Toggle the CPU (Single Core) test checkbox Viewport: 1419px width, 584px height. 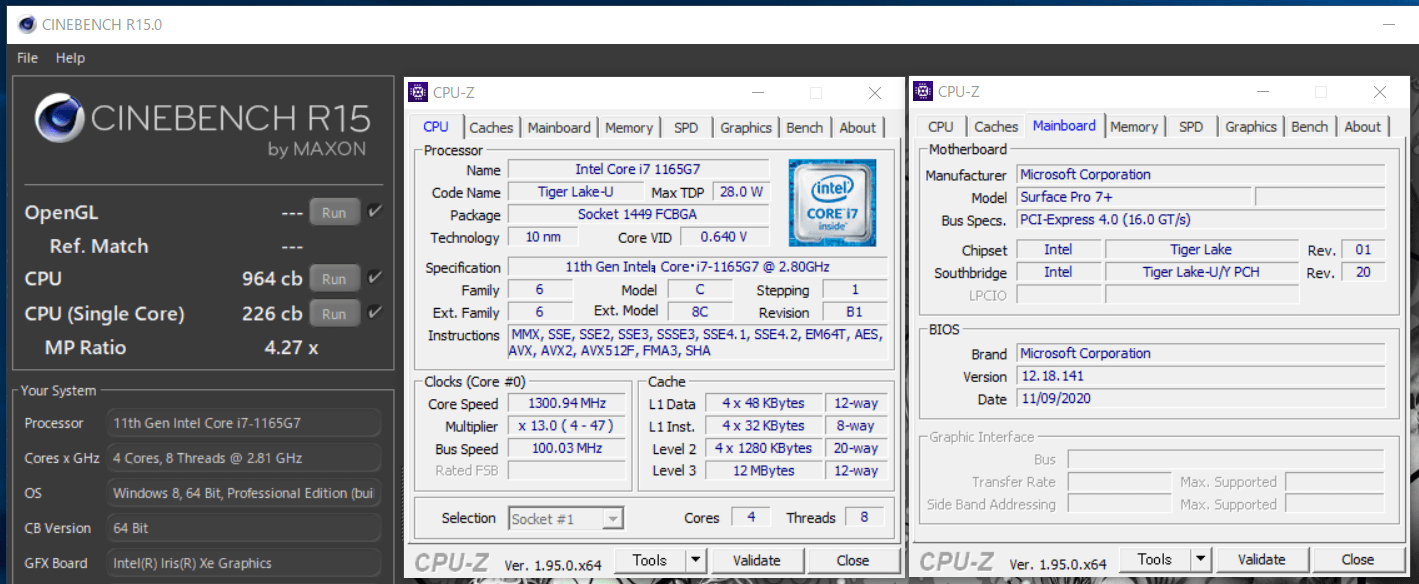click(x=374, y=313)
